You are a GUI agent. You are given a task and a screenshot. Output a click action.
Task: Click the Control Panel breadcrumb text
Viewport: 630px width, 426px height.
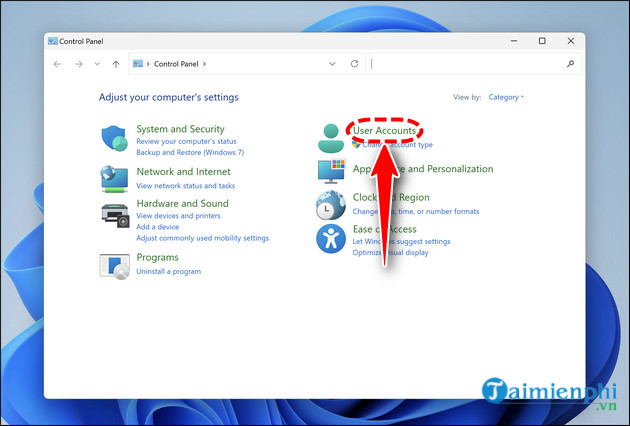coord(176,64)
